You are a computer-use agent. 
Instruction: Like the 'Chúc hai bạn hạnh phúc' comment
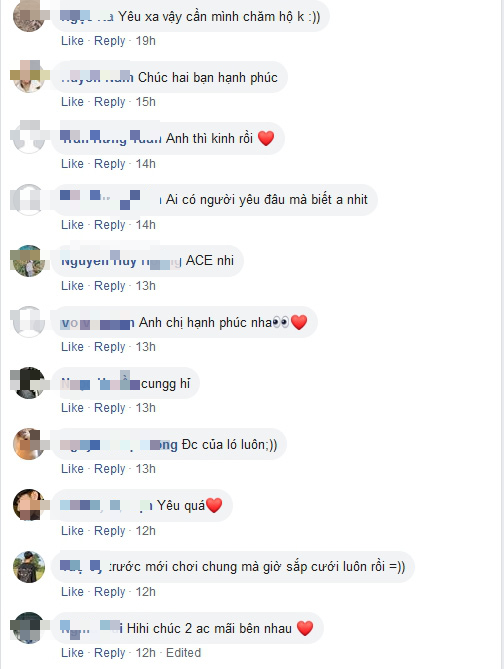(x=72, y=102)
